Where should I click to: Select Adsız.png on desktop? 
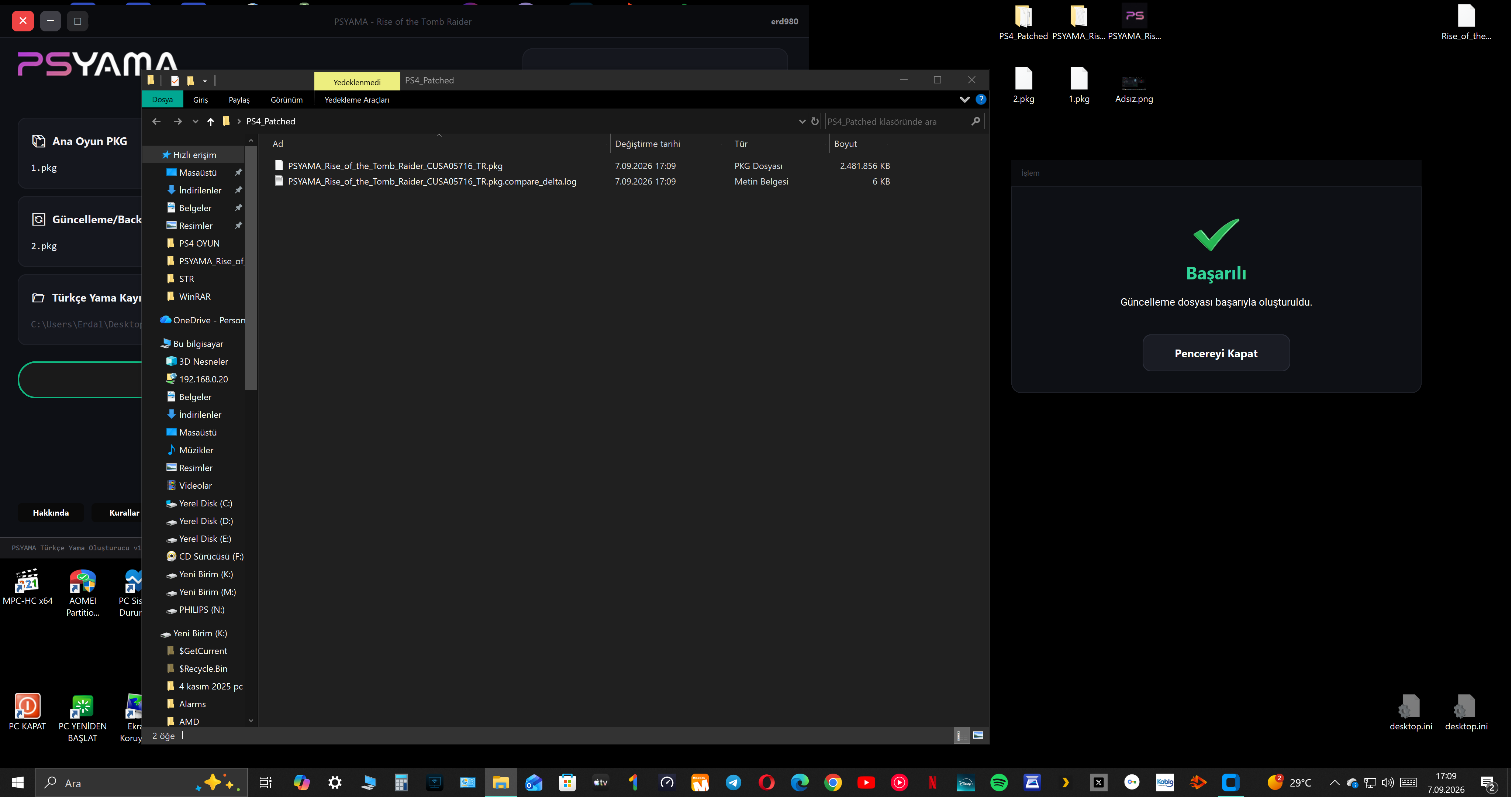tap(1133, 89)
